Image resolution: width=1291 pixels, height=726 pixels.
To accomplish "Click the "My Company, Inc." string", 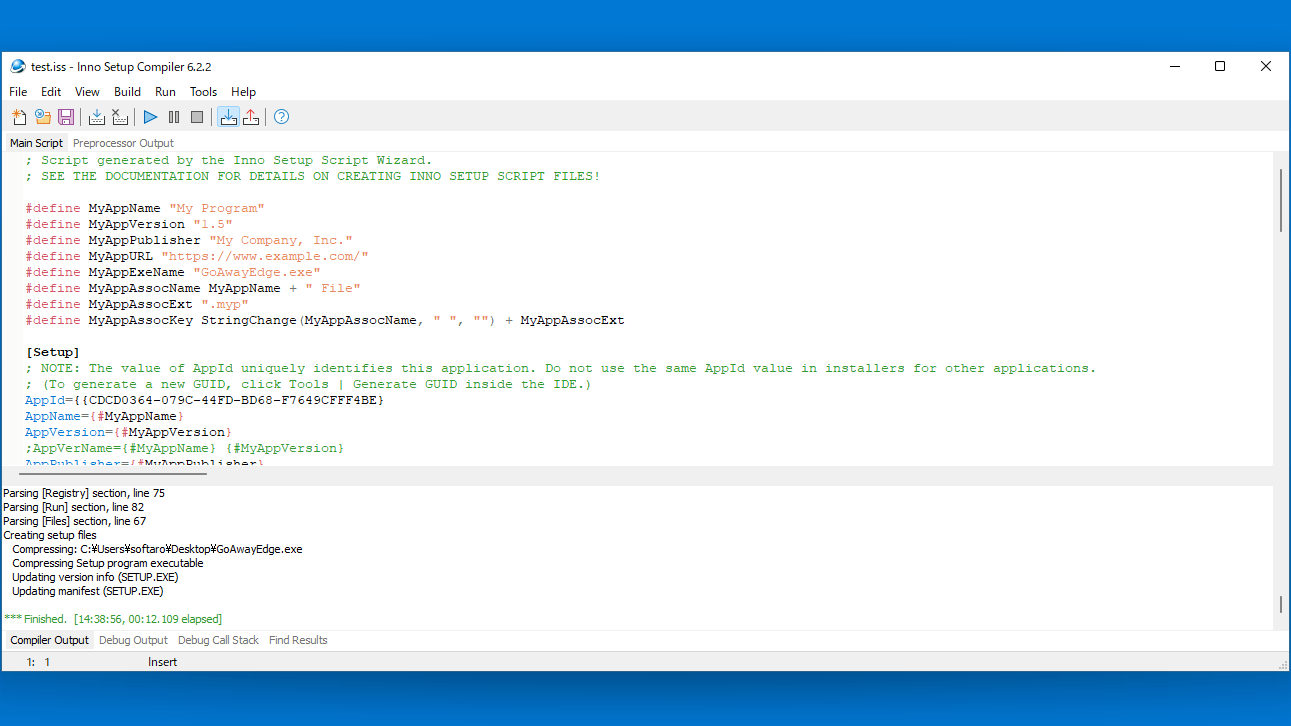I will [x=281, y=240].
